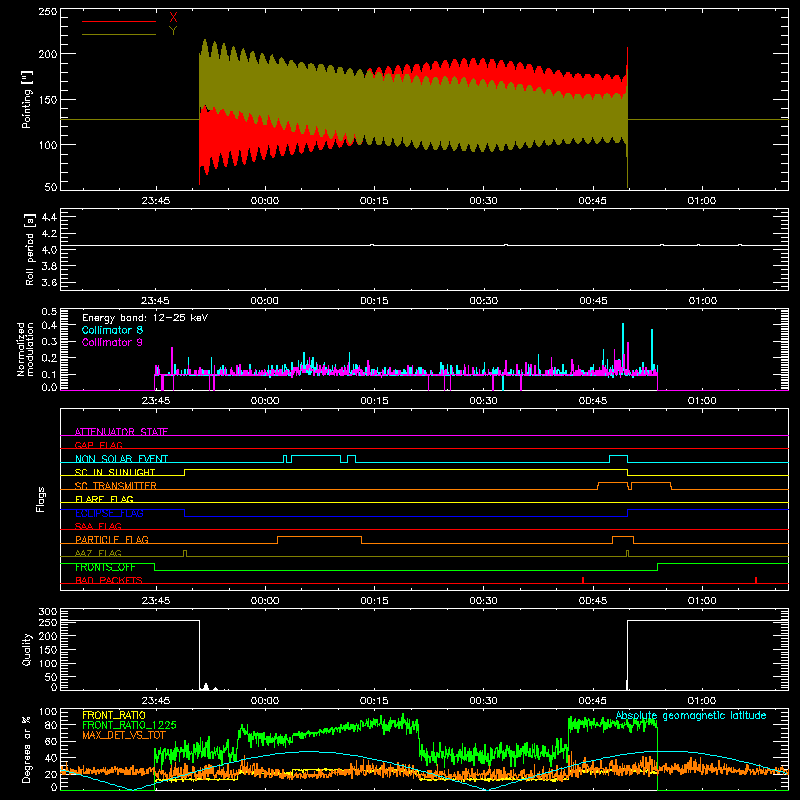Click 00:15 under the Roll period plot
This screenshot has height=800, width=800.
point(374,301)
